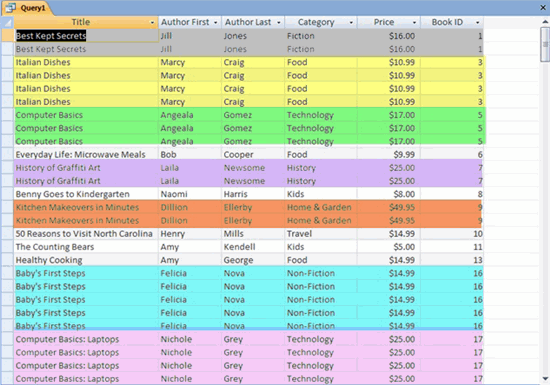
Task: Open the Price column dropdown arrow
Action: 414,22
